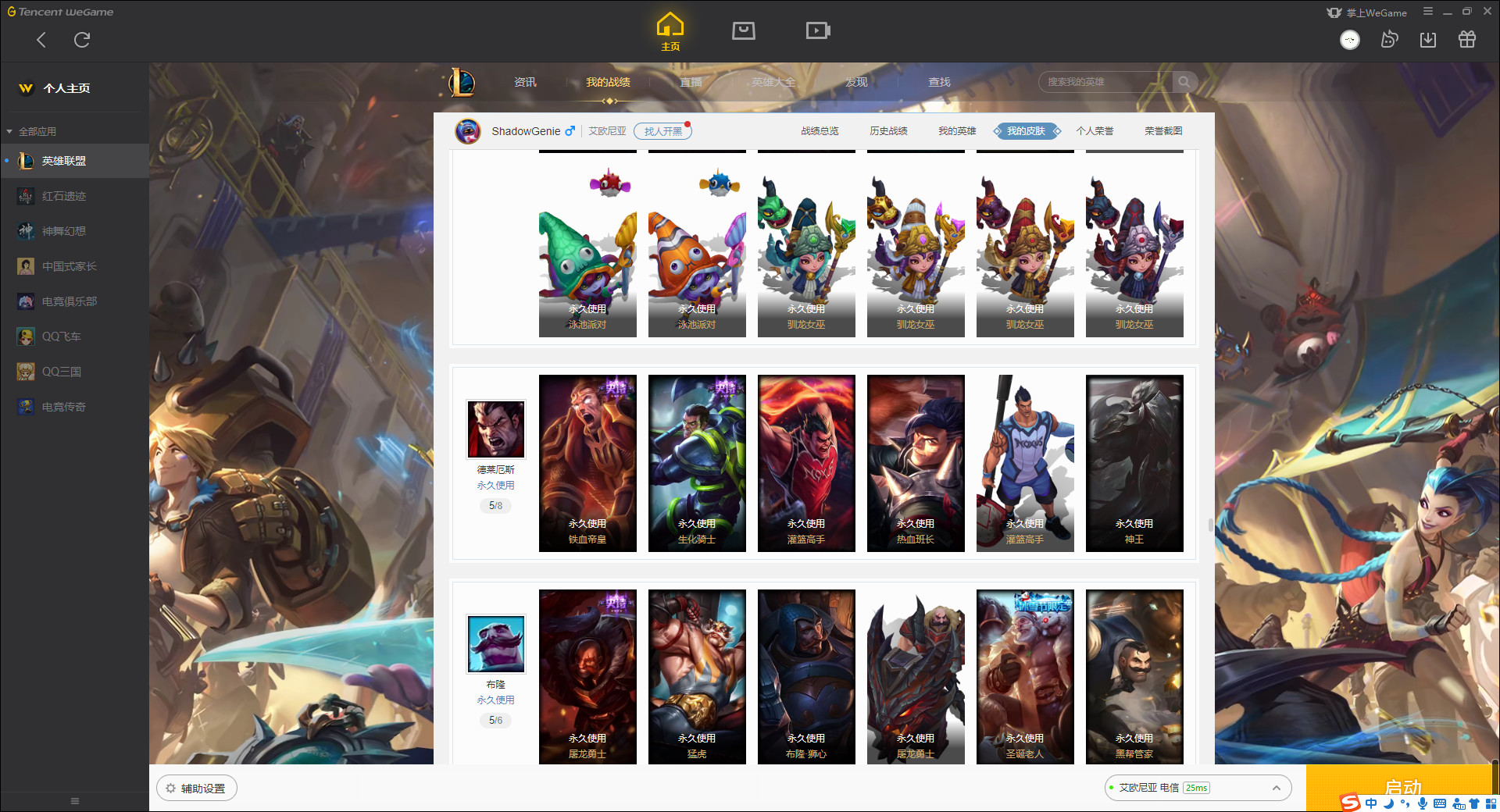Click the yellow 启动 launch button
This screenshot has width=1500, height=812.
pos(1399,787)
